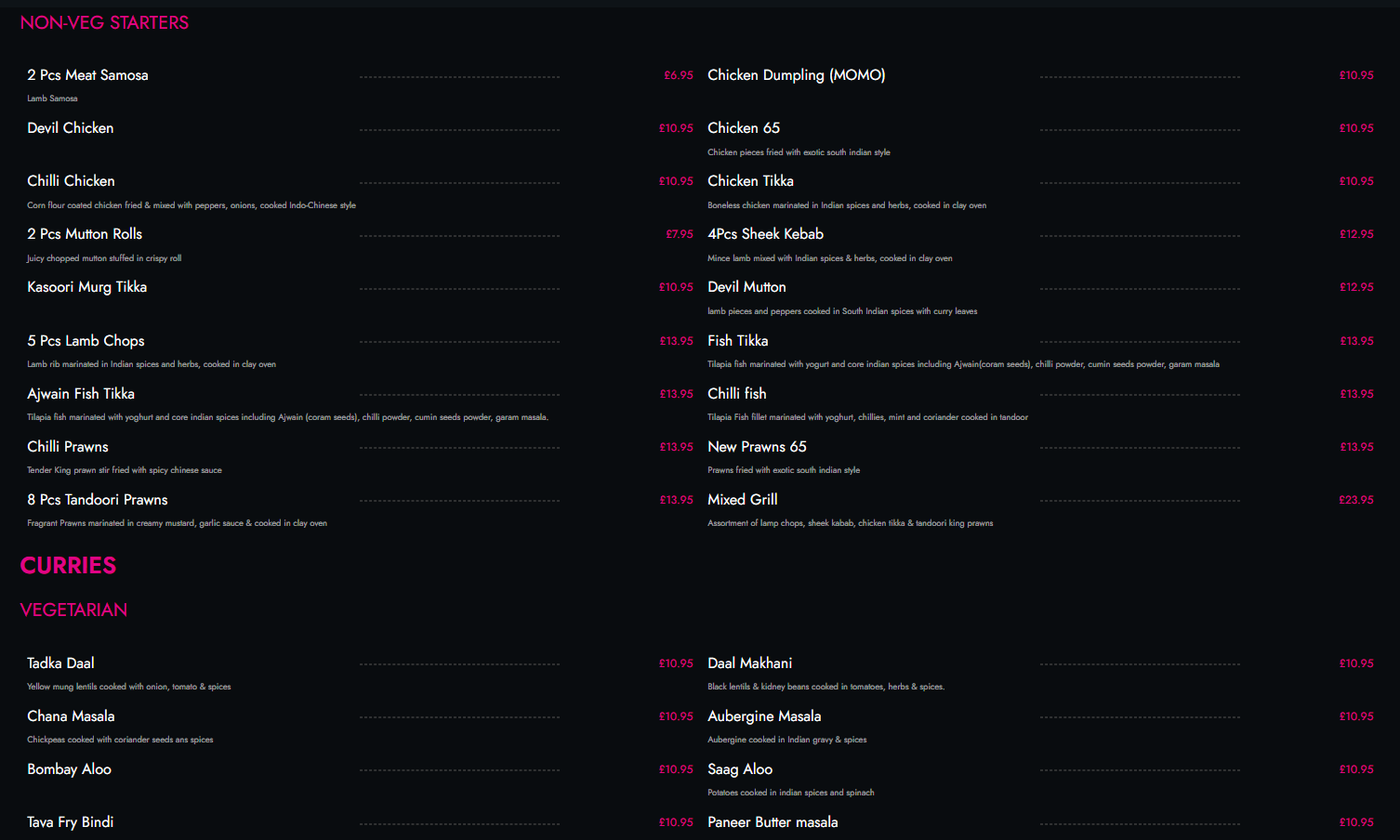
Task: Select the New Prawns 65 dish
Action: click(x=757, y=447)
